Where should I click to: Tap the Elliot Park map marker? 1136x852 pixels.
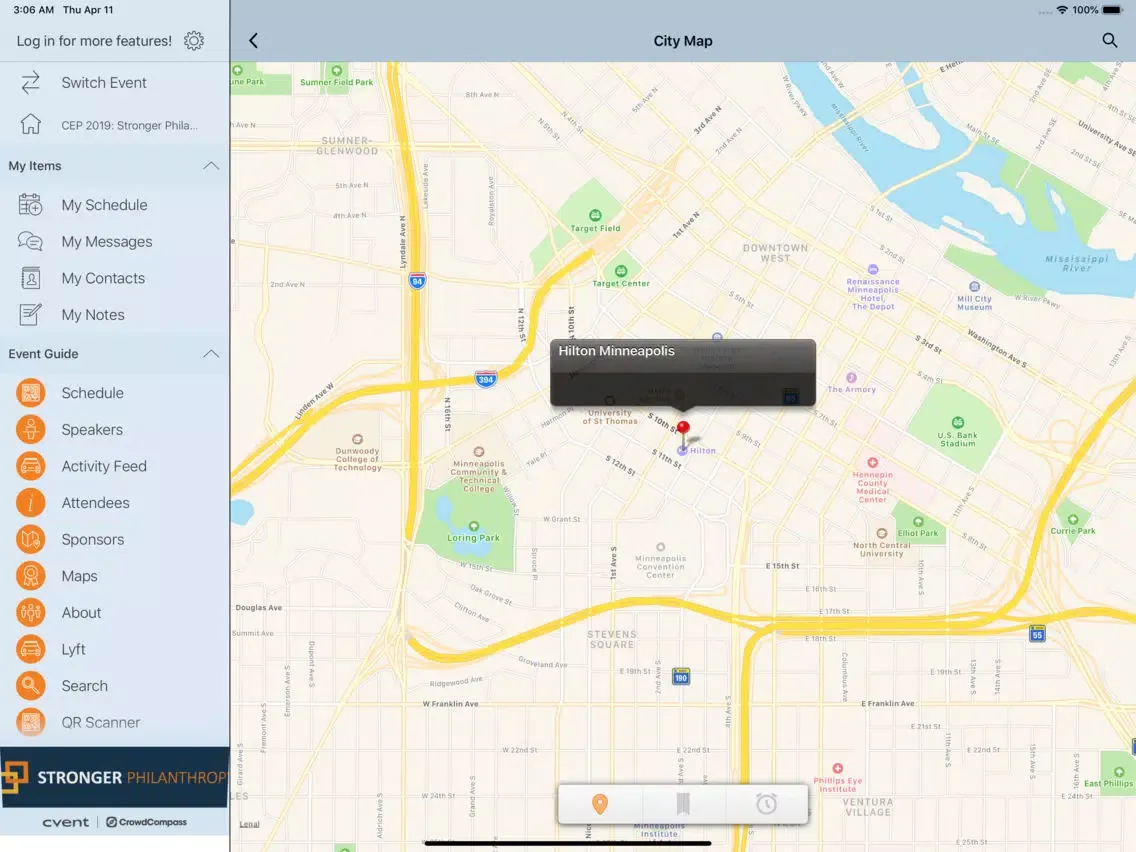[x=918, y=522]
